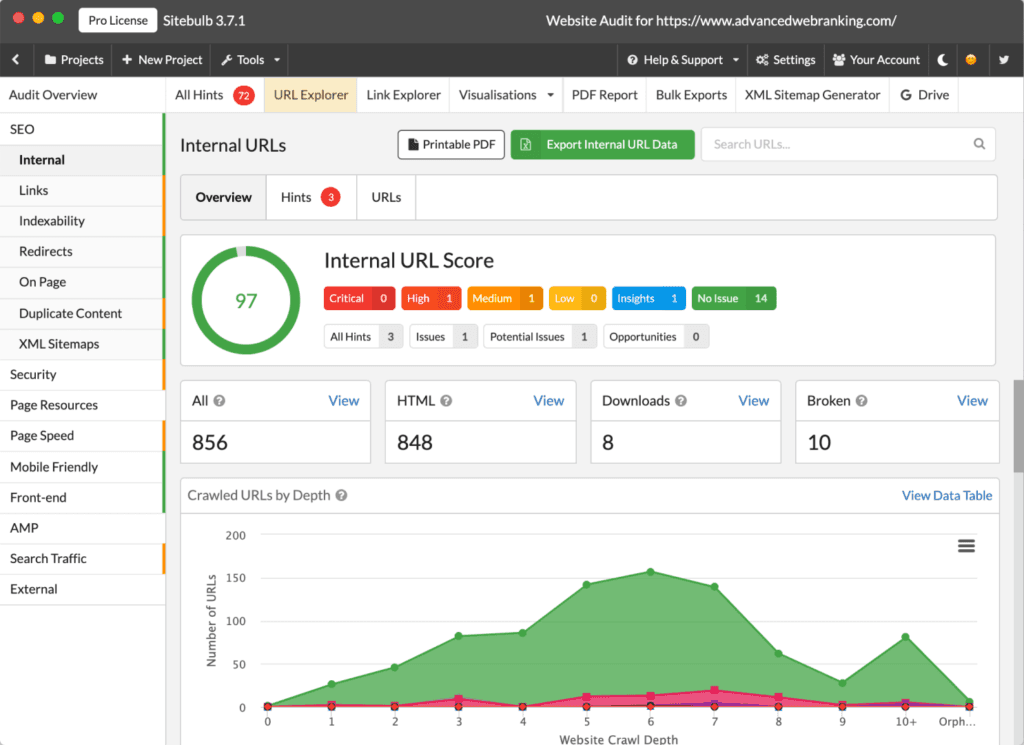Select Indexability in sidebar
Screen dimensions: 1024x745
(x=82, y=221)
